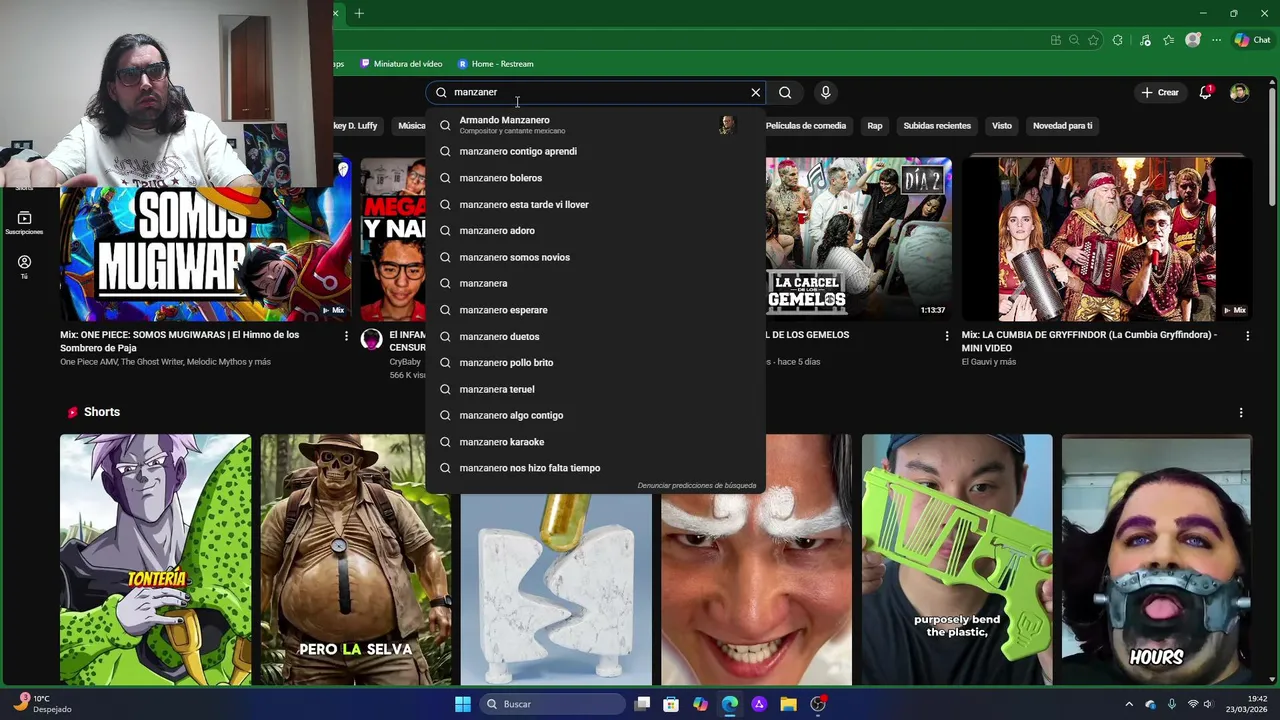Open the app install icon in address bar
The width and height of the screenshot is (1280, 720).
1055,40
